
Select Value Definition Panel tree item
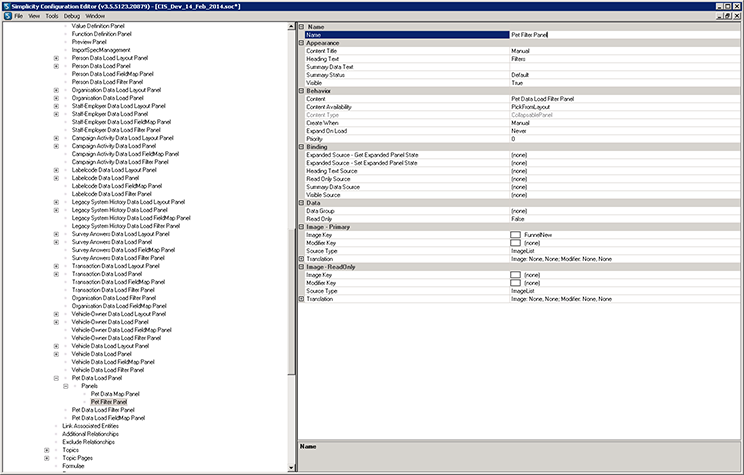(98, 26)
